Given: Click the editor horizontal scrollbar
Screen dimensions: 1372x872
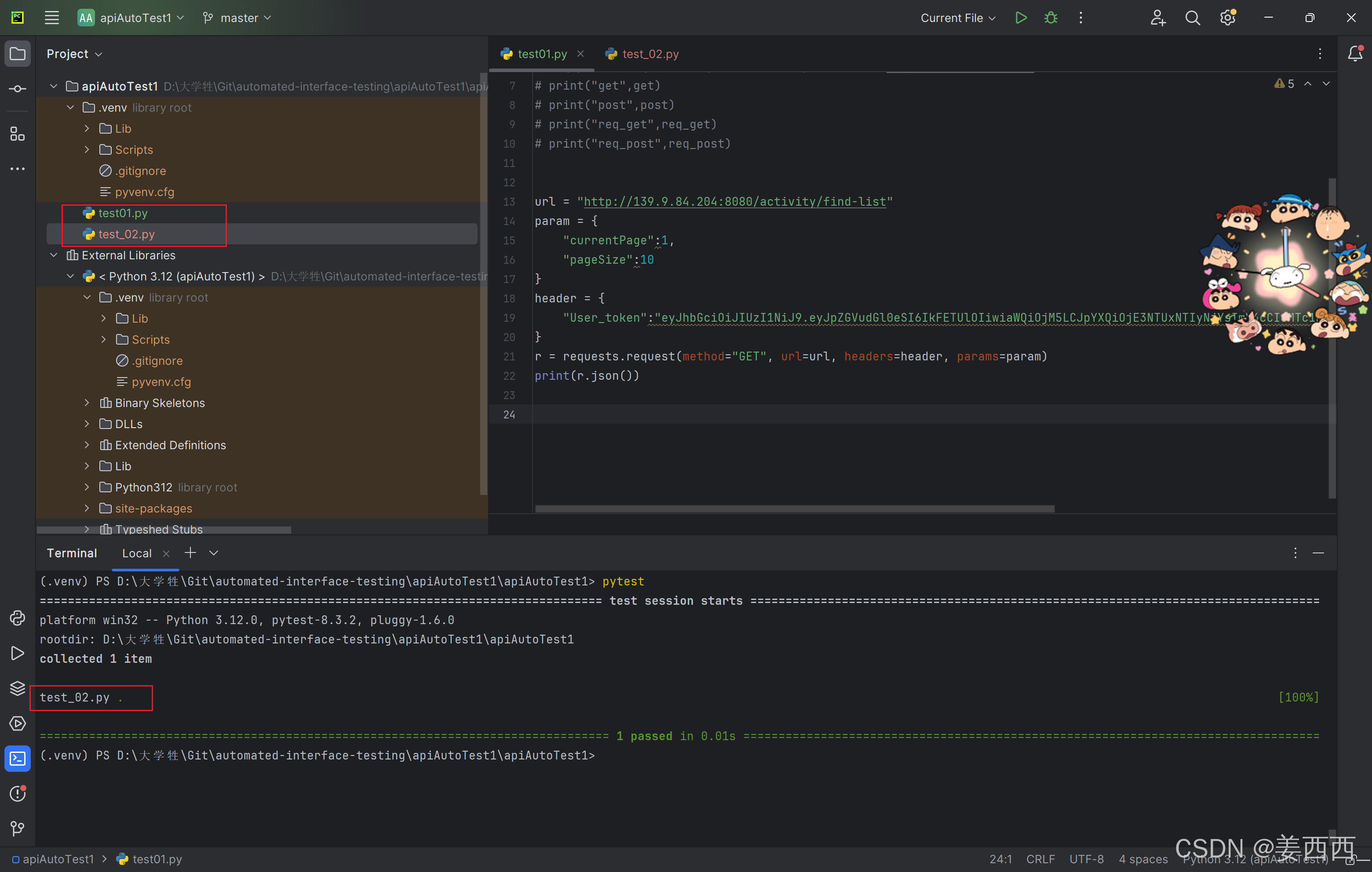Looking at the screenshot, I should coord(794,509).
